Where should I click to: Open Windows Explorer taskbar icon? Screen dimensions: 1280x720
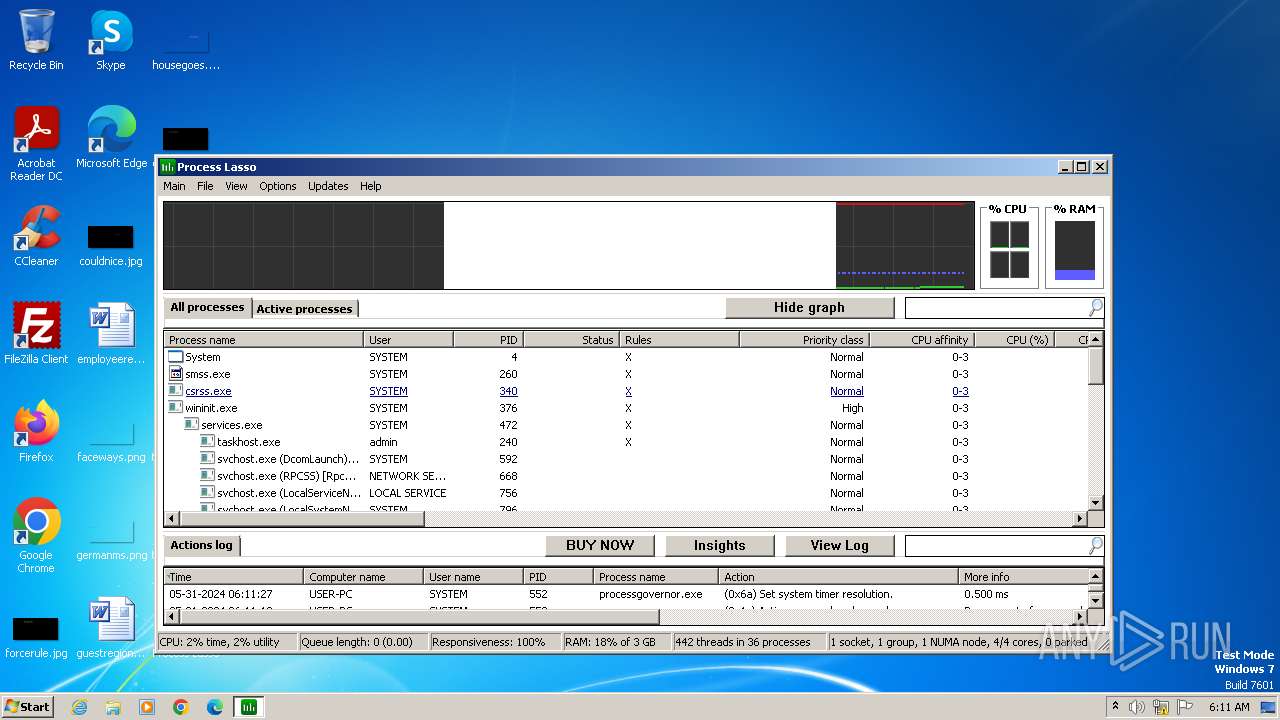click(113, 707)
